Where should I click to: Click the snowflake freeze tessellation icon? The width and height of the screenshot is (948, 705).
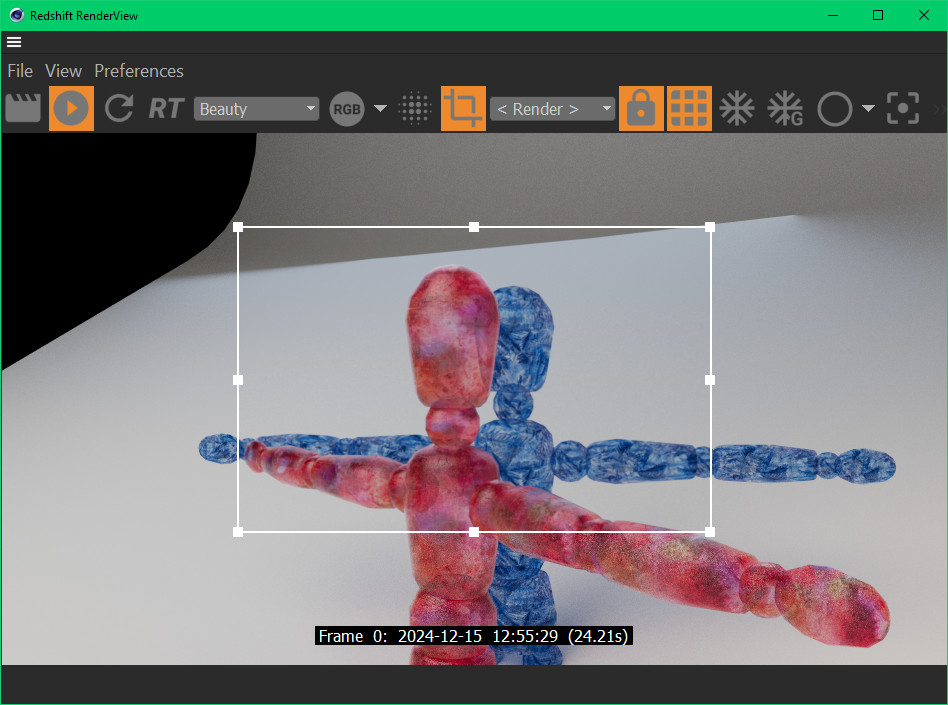(737, 108)
